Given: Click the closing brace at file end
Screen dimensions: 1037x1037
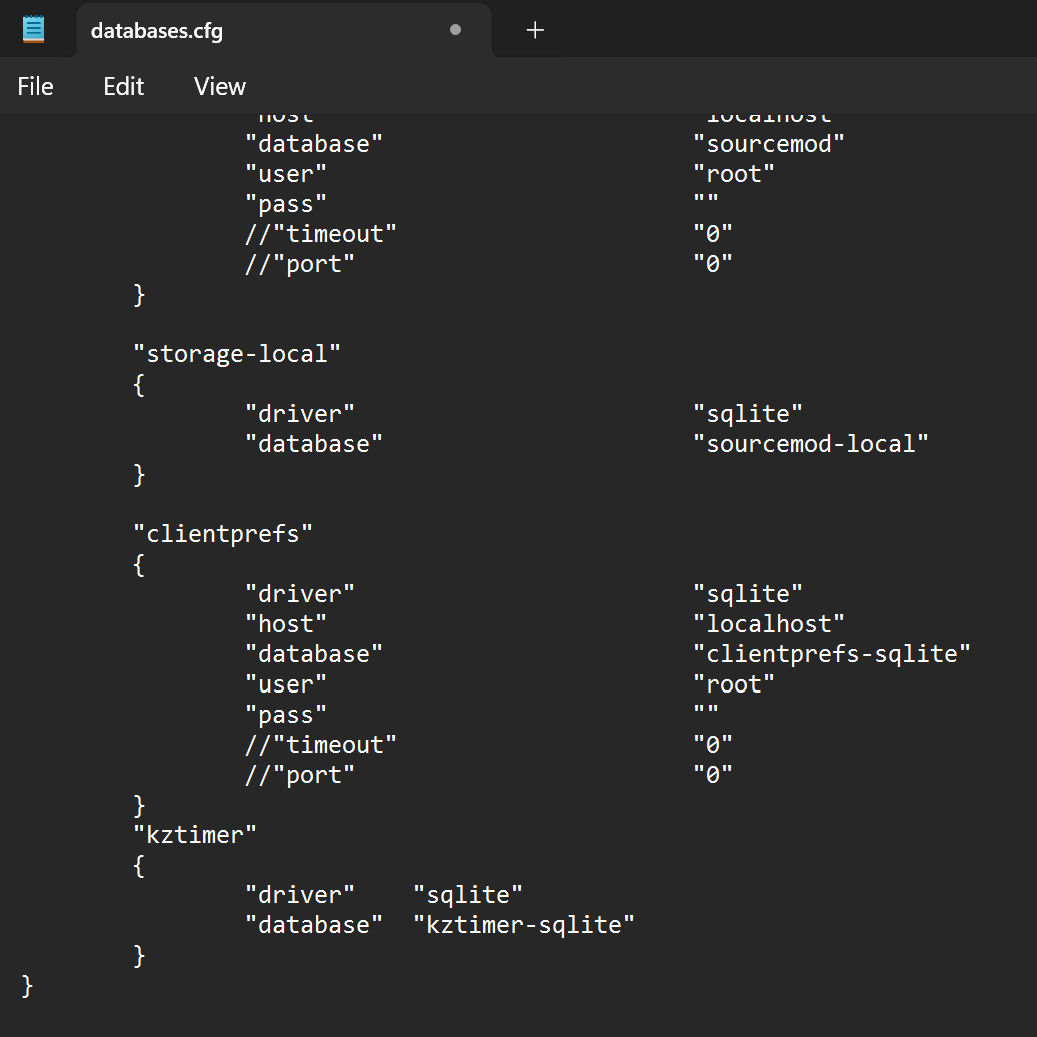Looking at the screenshot, I should pos(25,985).
